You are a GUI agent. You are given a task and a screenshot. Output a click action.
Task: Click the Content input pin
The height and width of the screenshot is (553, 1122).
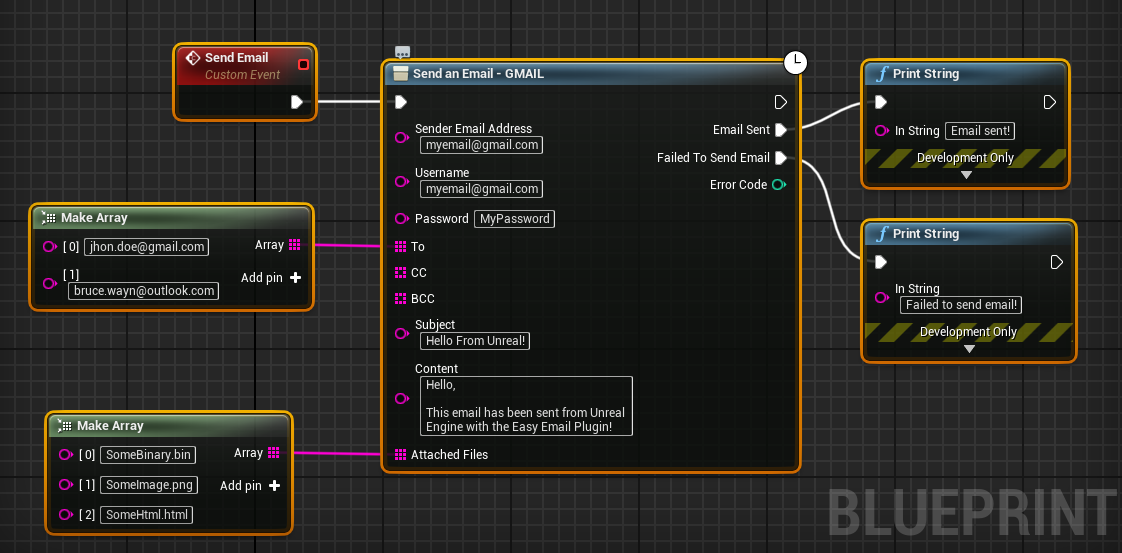402,398
